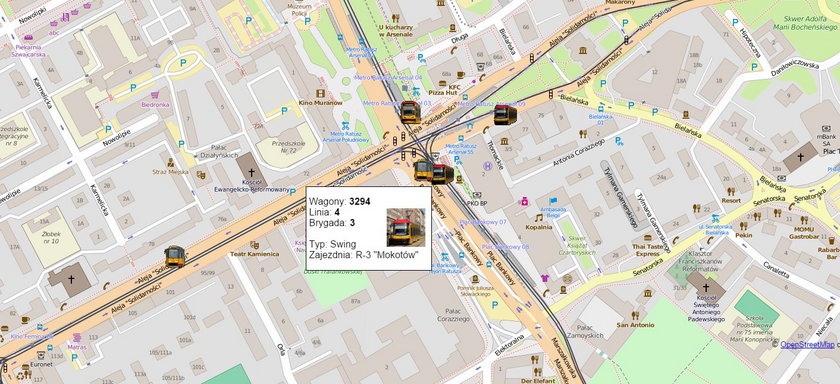Click the Kino Muranów cinema icon
This screenshot has width=840, height=384.
pyautogui.click(x=320, y=93)
